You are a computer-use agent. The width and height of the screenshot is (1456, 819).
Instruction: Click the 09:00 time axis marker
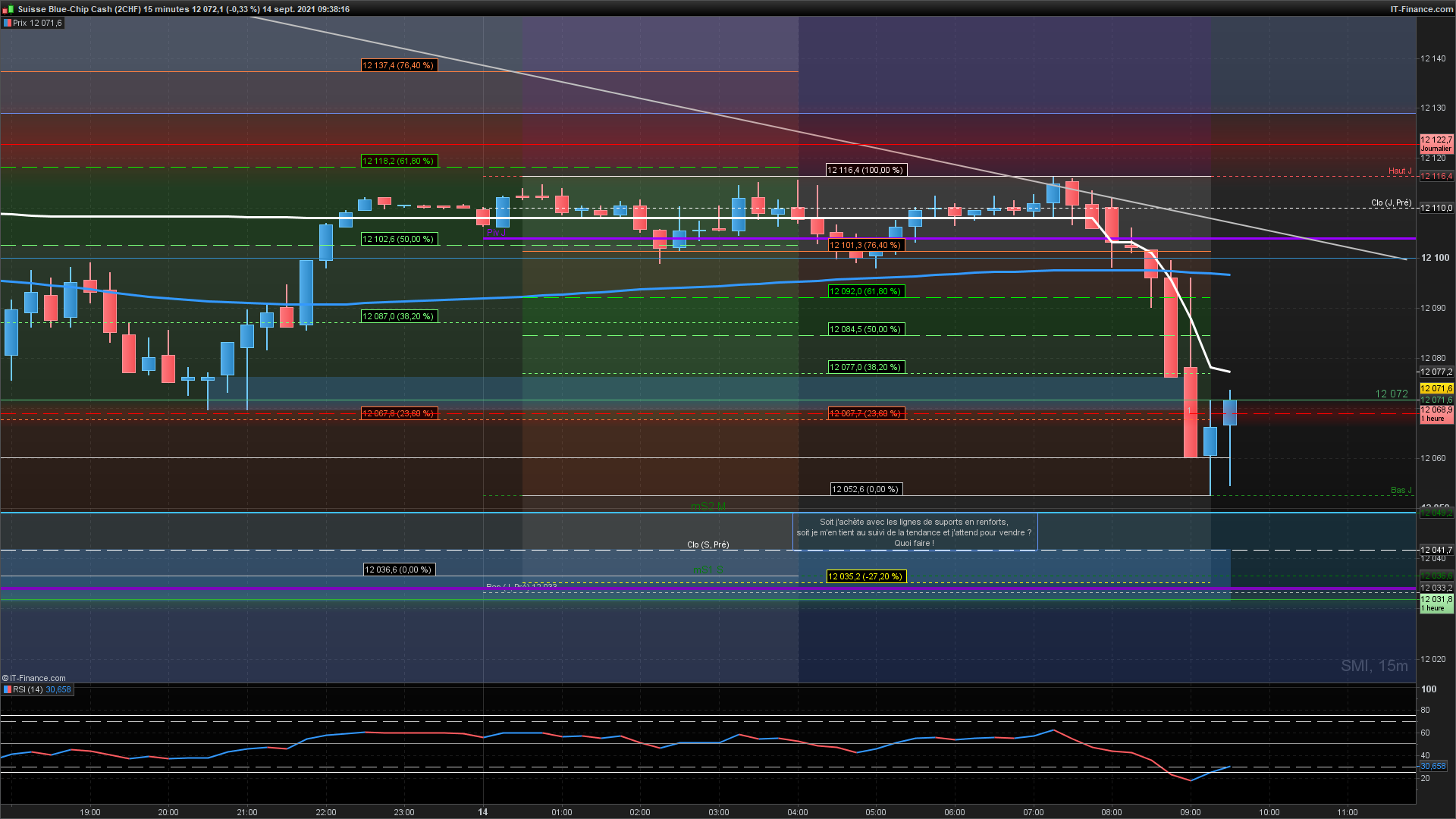tap(1190, 812)
